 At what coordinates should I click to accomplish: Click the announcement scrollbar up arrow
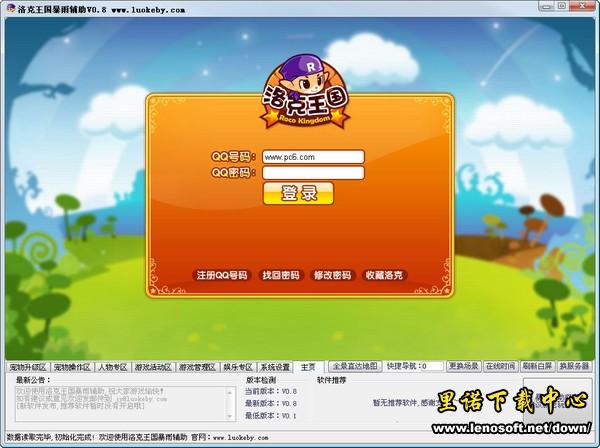[230, 392]
